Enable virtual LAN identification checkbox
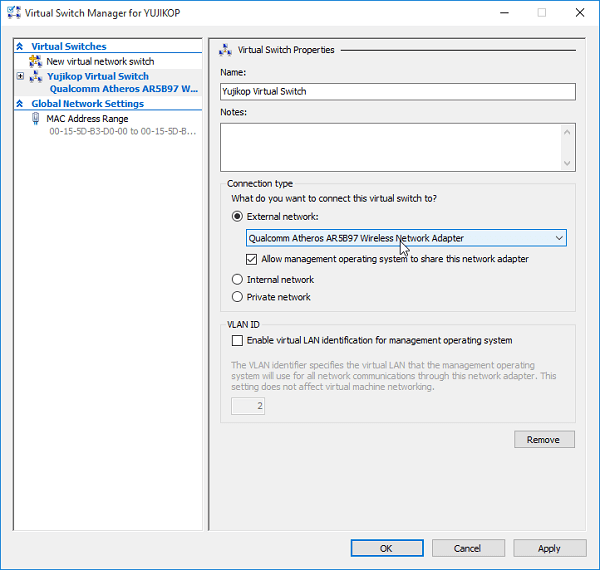 point(237,340)
